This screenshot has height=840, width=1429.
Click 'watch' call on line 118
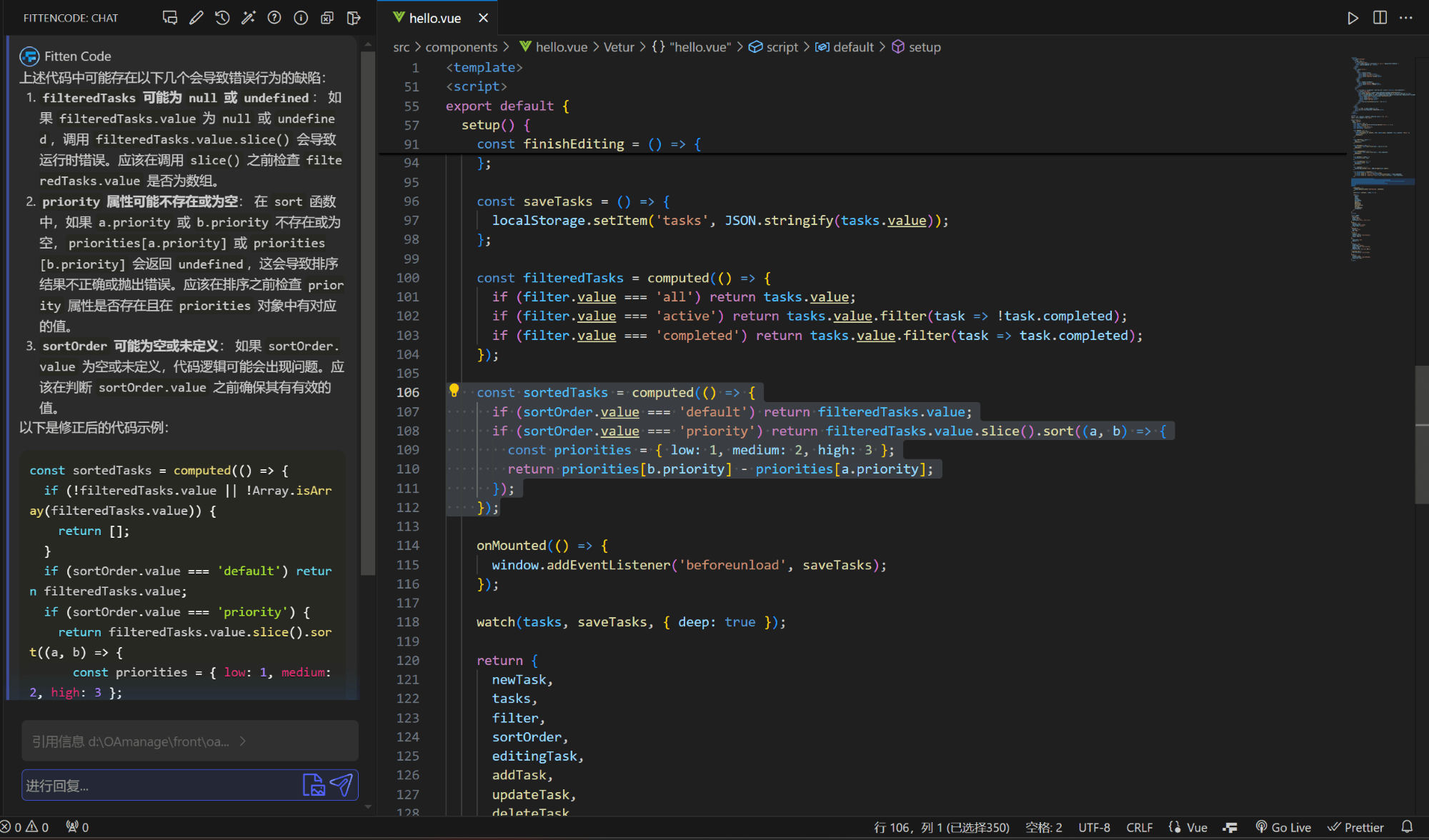[x=496, y=622]
